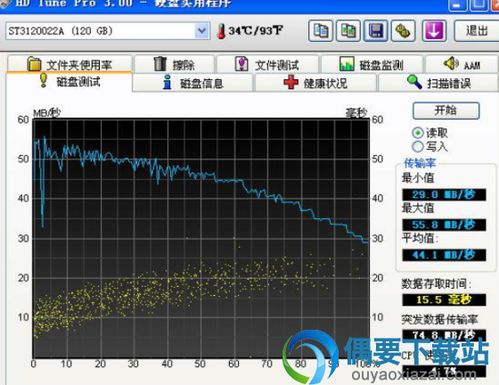Open the 磁盘监测 tab

click(372, 64)
